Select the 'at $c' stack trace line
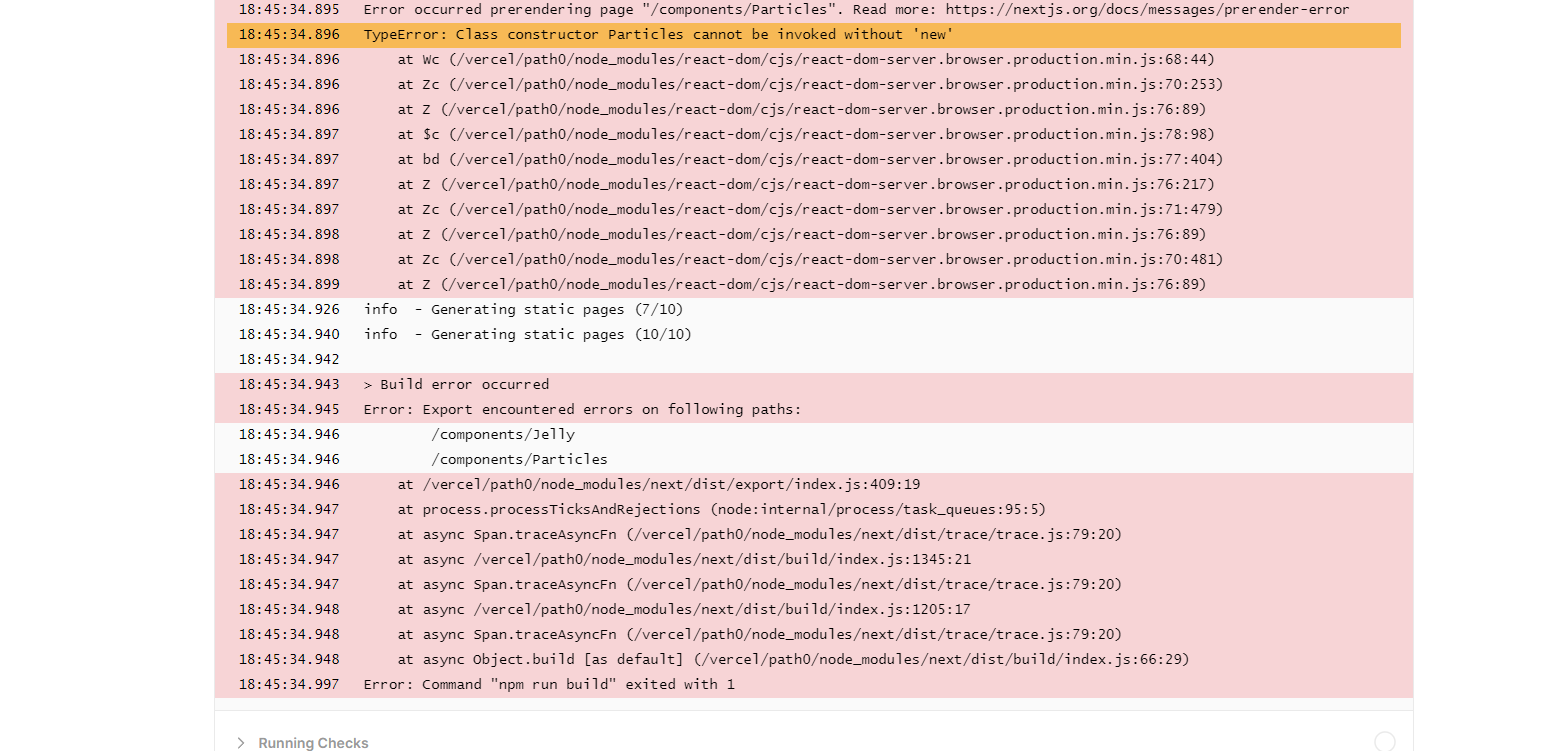The height and width of the screenshot is (751, 1556). click(814, 135)
